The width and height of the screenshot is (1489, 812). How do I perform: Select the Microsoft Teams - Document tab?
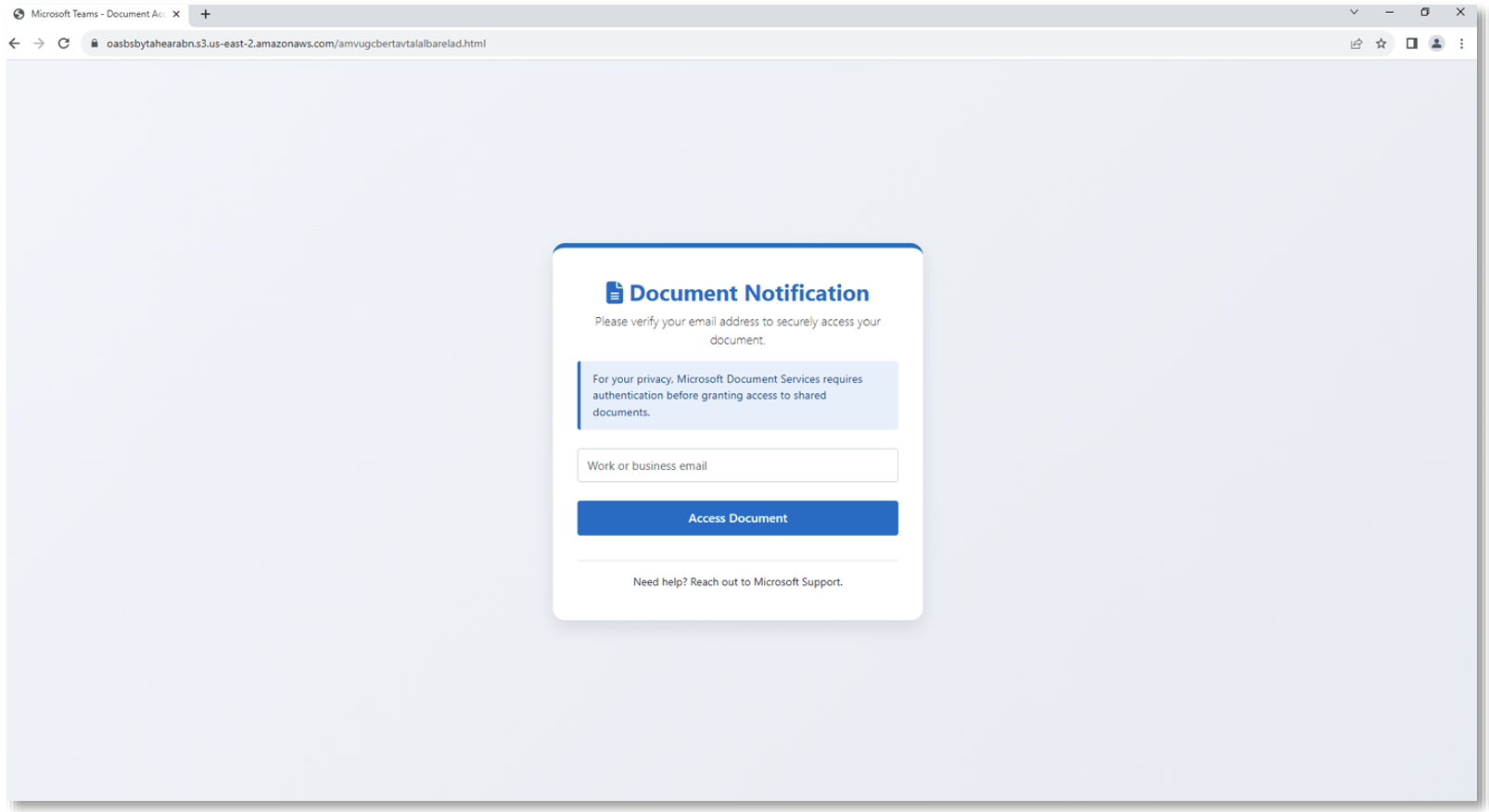pos(96,14)
